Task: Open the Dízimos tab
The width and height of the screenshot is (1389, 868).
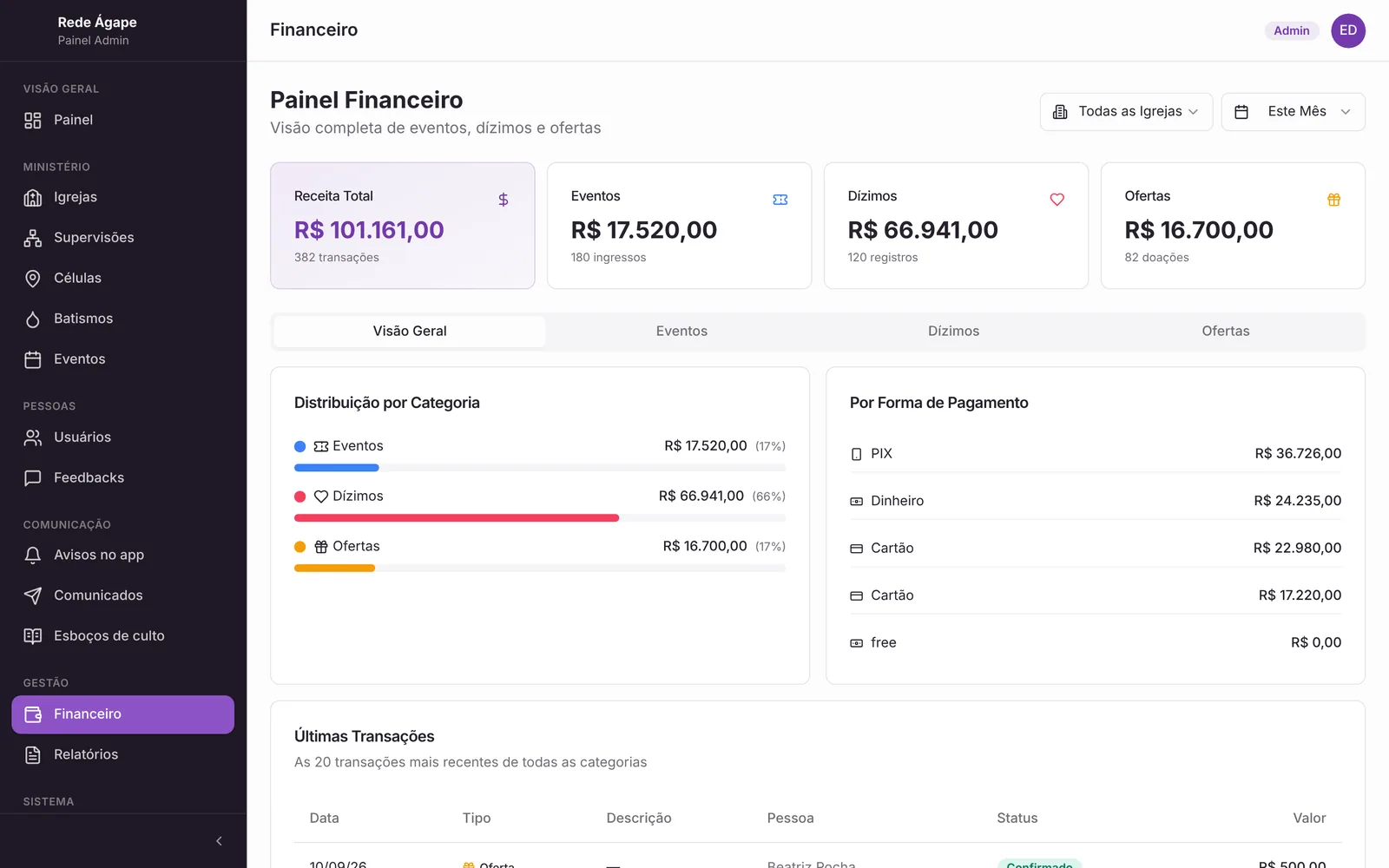Action: click(953, 332)
